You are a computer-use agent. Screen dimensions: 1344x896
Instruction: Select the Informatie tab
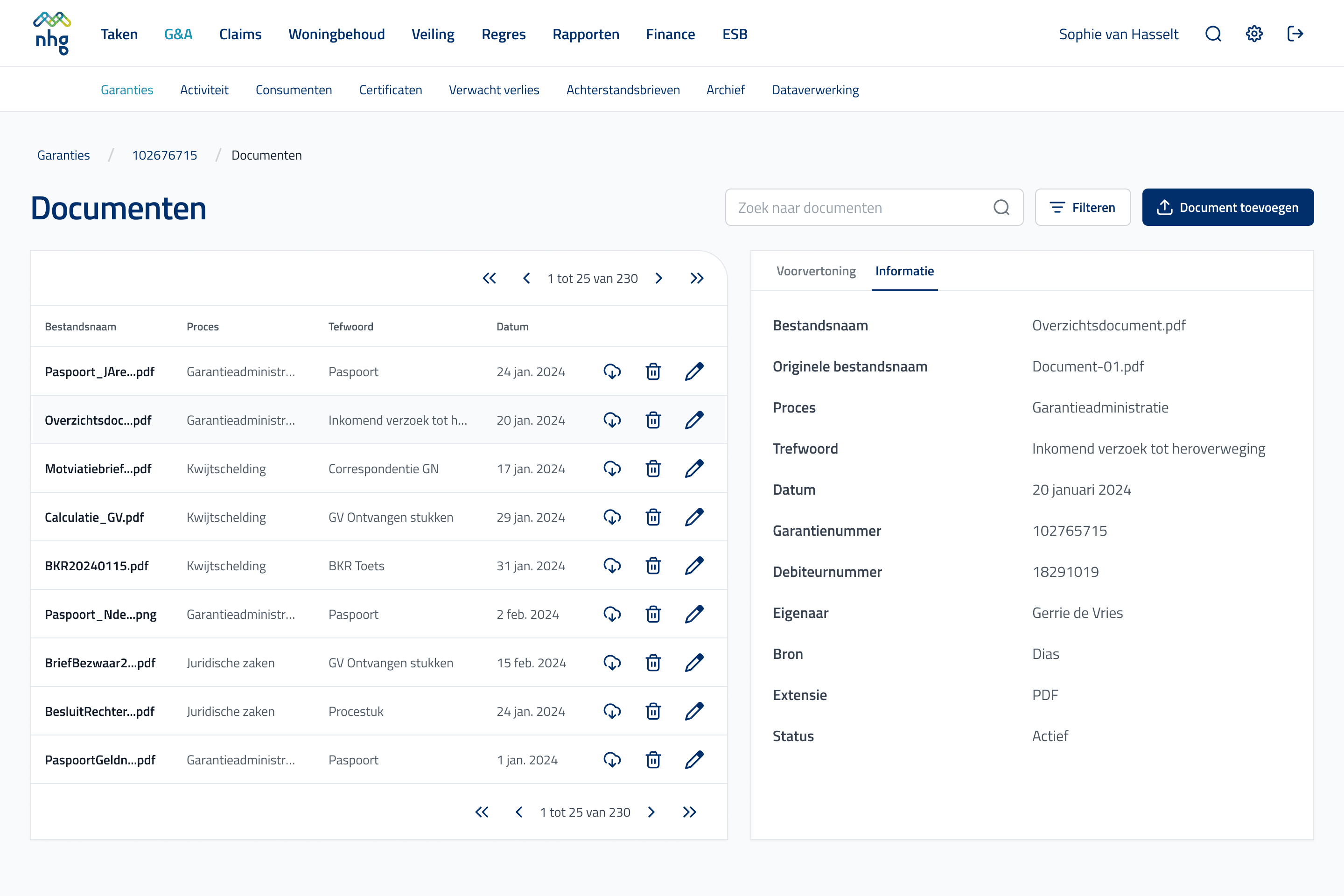(904, 271)
